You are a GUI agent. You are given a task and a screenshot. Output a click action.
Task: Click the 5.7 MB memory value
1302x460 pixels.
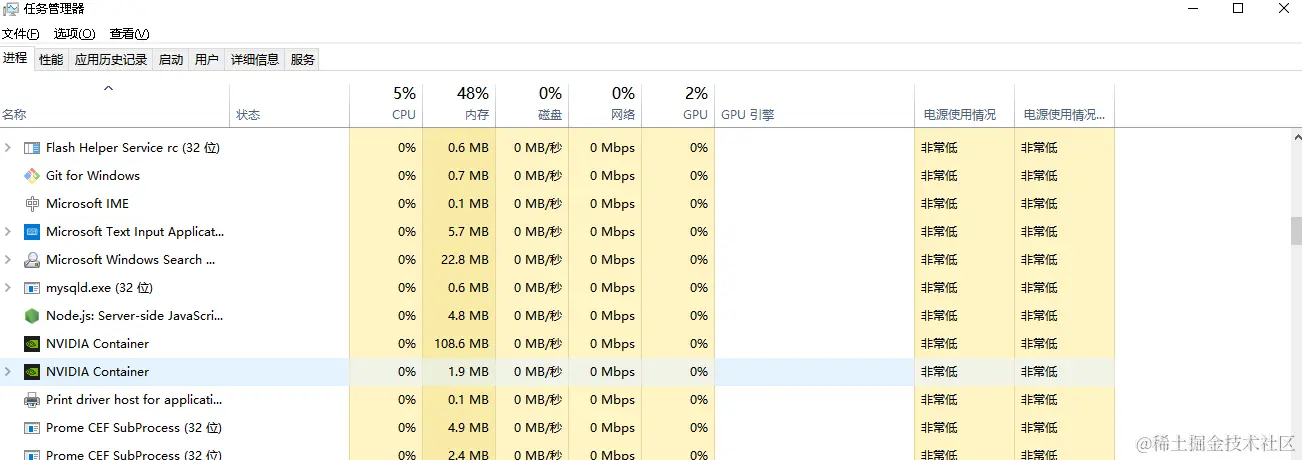[469, 232]
